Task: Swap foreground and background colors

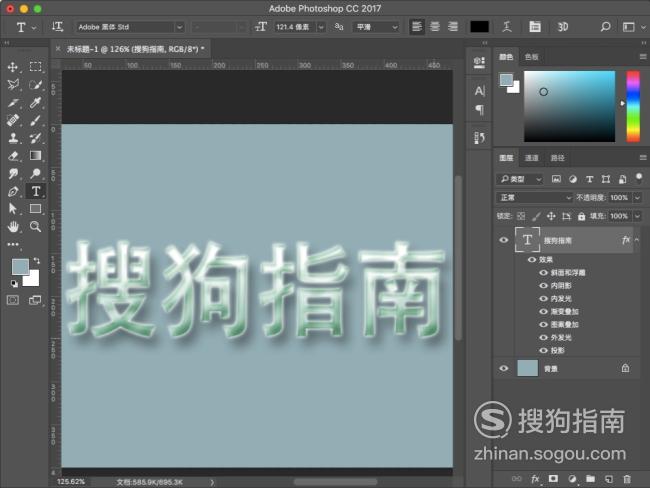Action: tap(37, 260)
